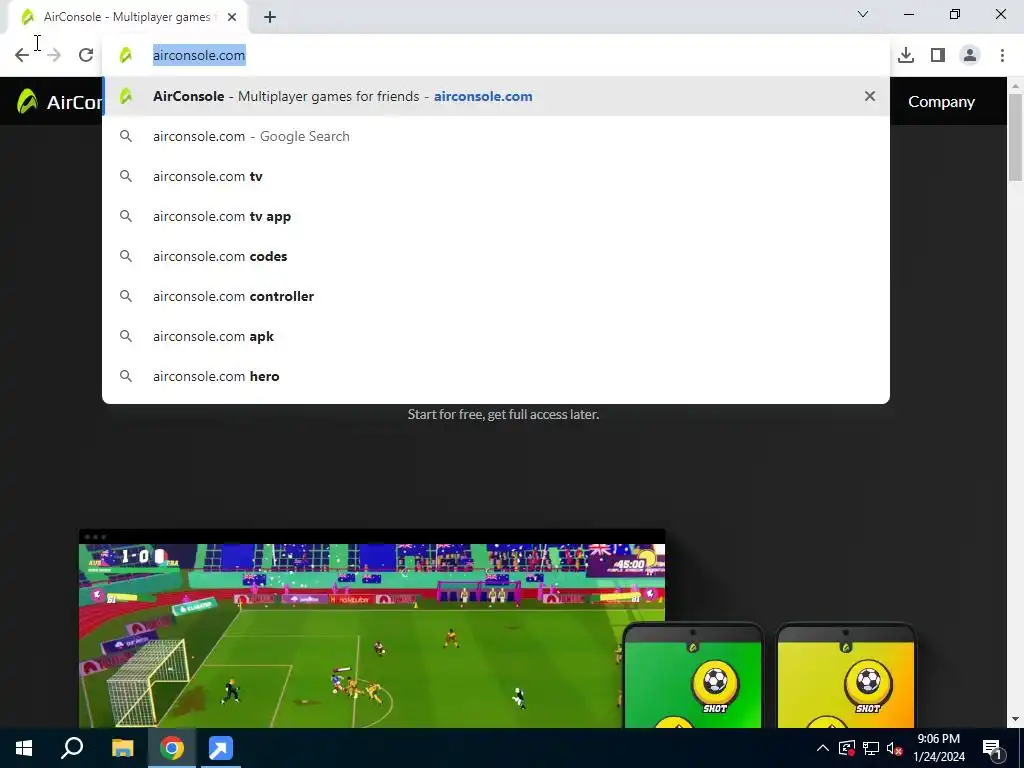1024x768 pixels.
Task: Click the network icon in system tray
Action: tap(871, 748)
